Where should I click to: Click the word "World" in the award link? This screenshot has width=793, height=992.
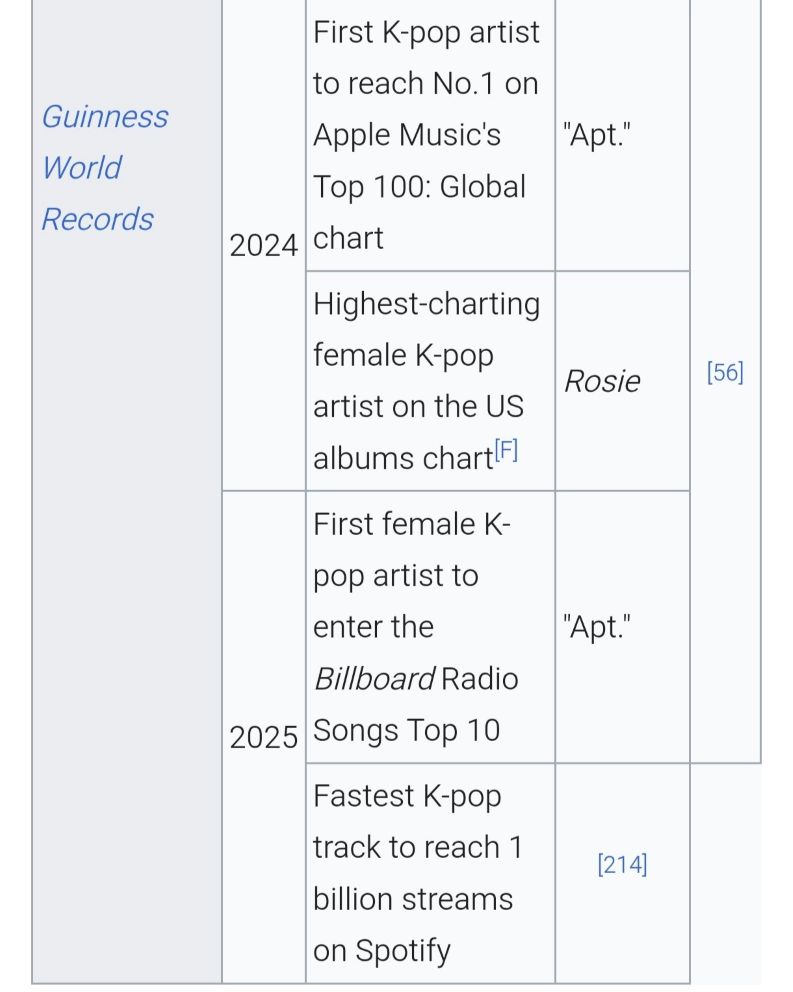click(82, 168)
